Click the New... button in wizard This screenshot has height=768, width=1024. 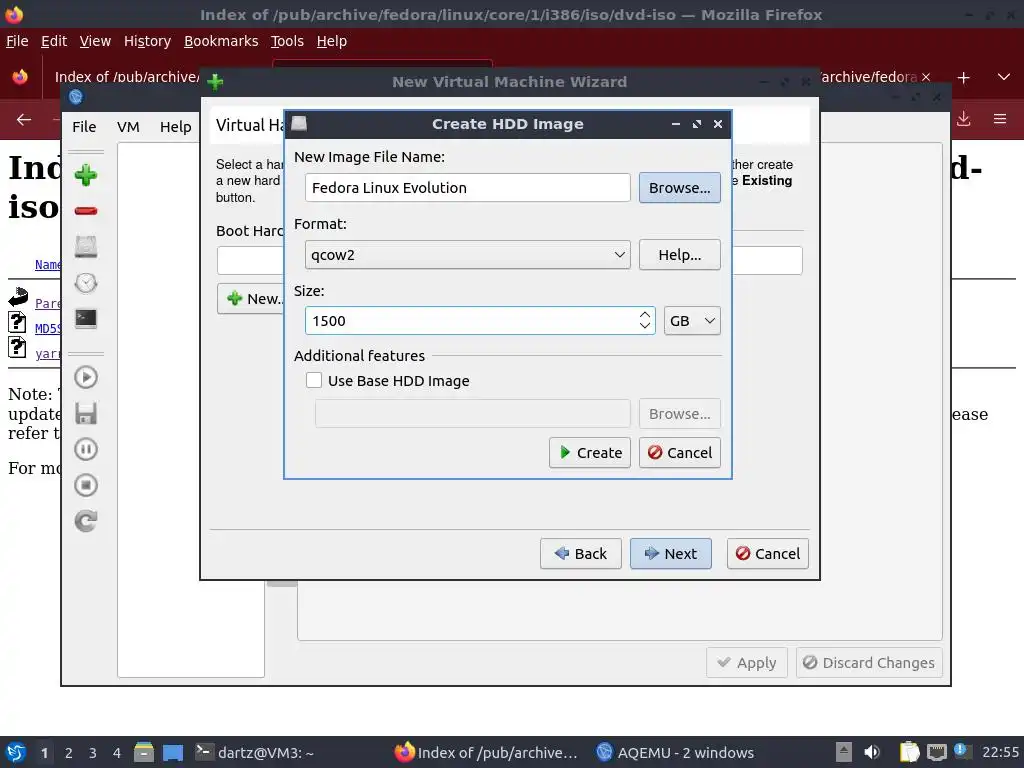pyautogui.click(x=251, y=298)
